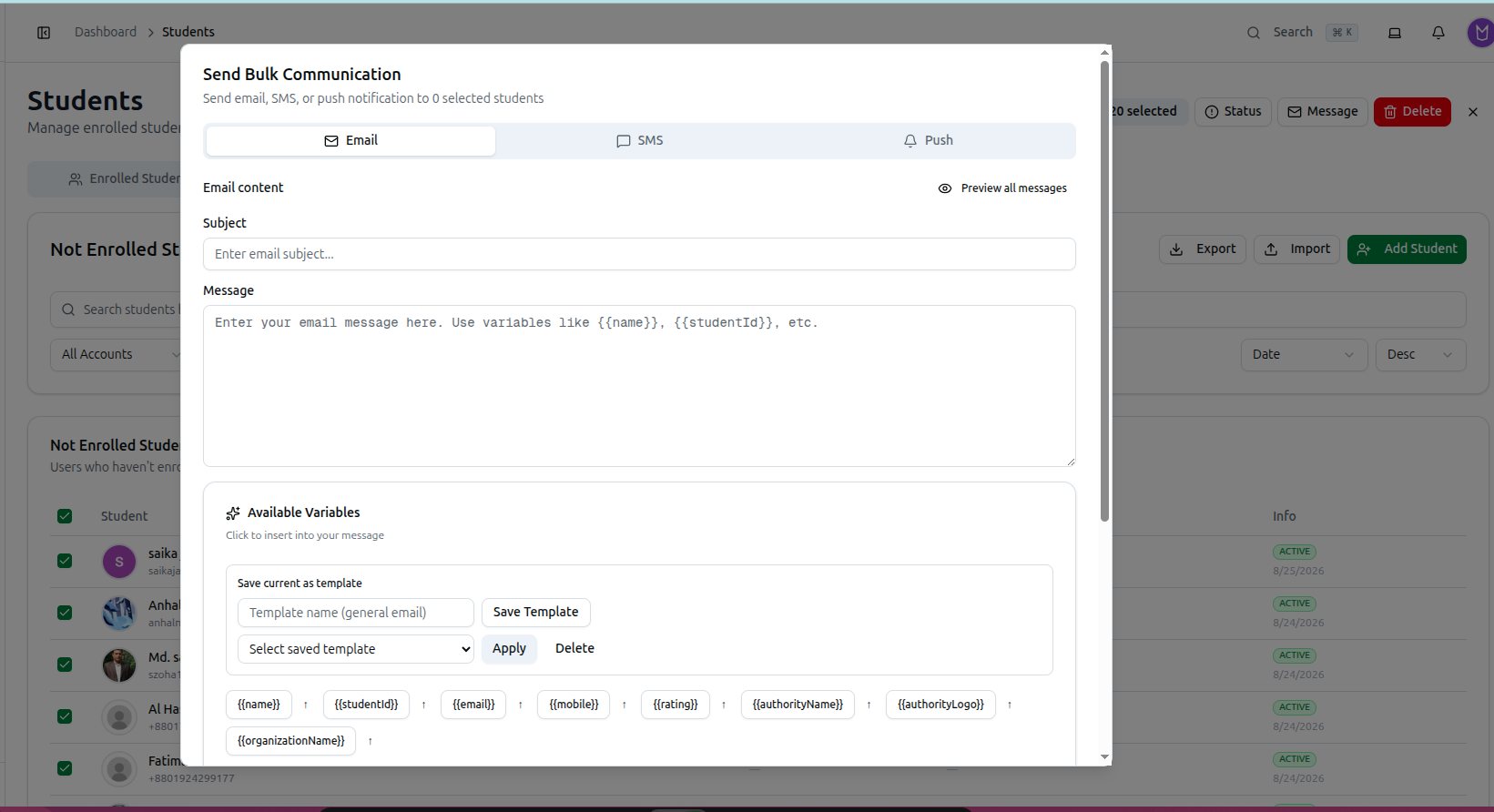This screenshot has height=812, width=1494.
Task: Uncheck the Anhal row checkbox
Action: 65,613
